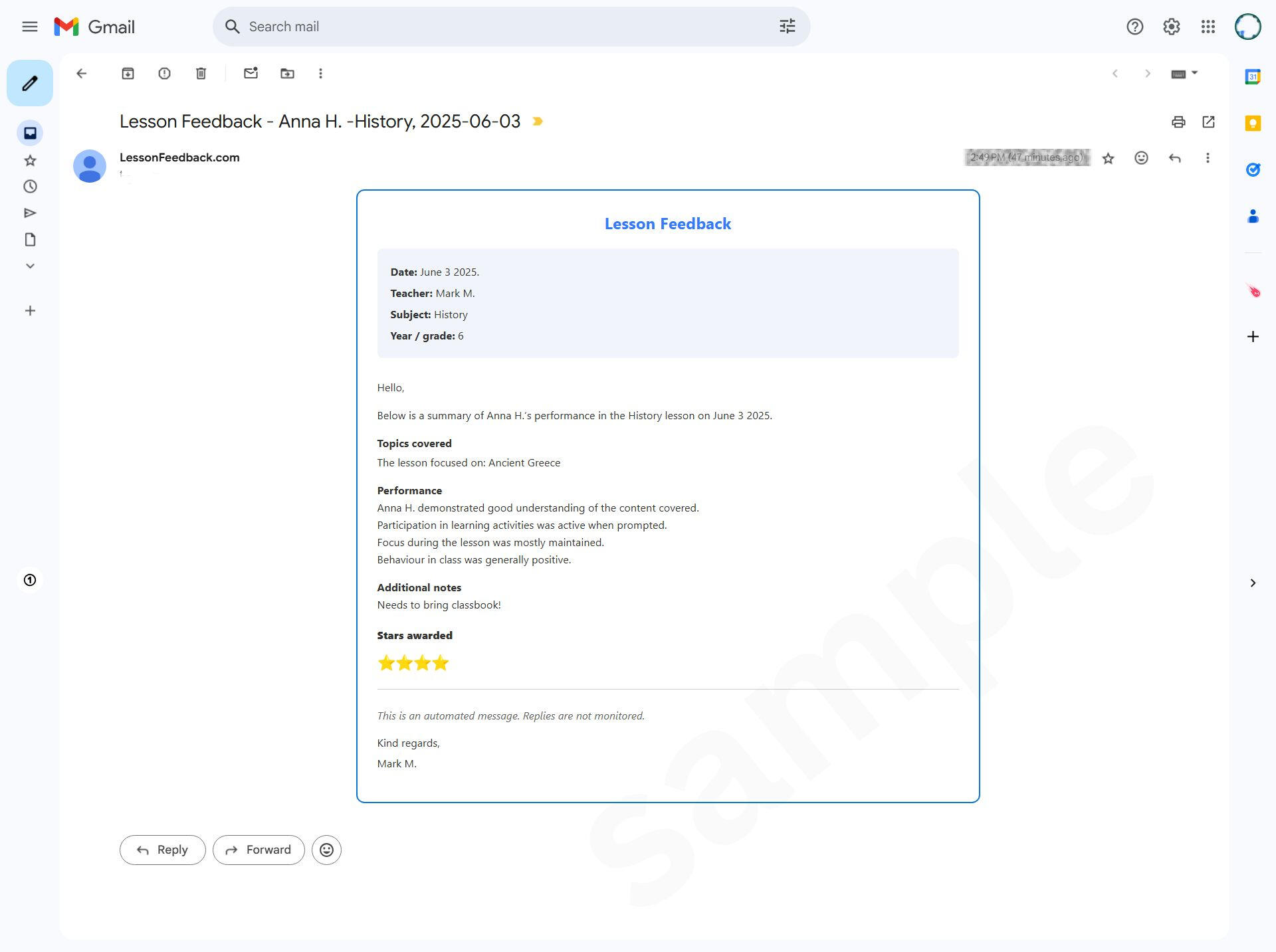Open message More options menu
Screen dimensions: 1276x952
[x=1208, y=158]
